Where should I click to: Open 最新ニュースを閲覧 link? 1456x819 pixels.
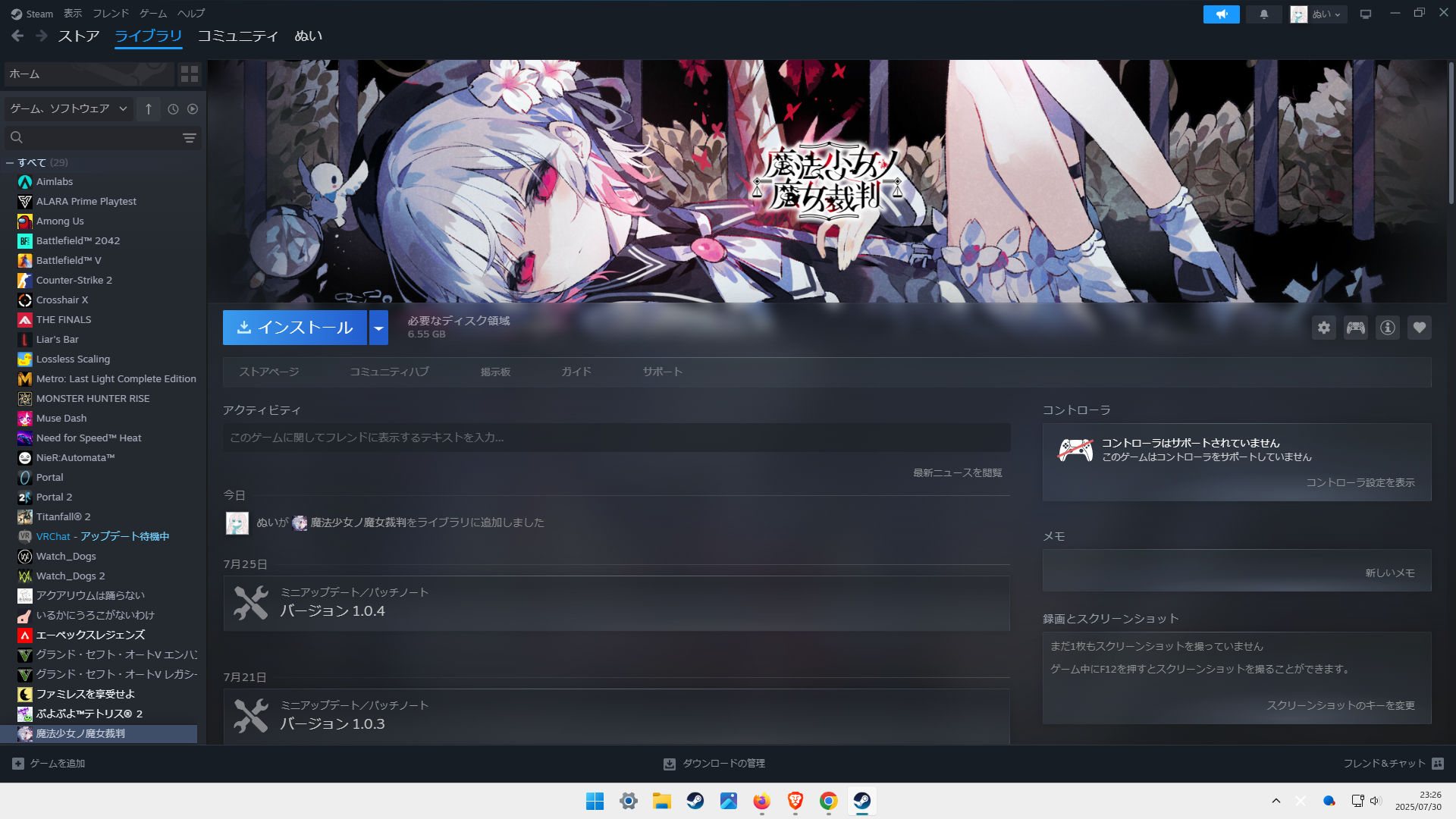point(958,472)
